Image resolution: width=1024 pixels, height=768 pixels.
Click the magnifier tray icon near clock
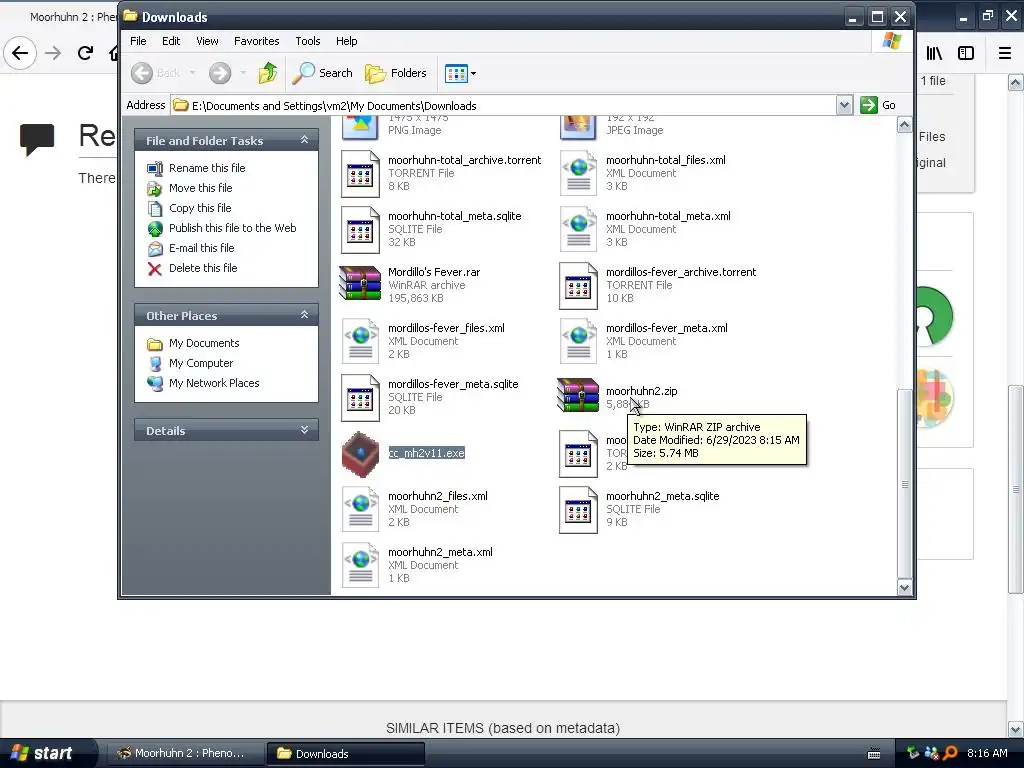pos(950,753)
